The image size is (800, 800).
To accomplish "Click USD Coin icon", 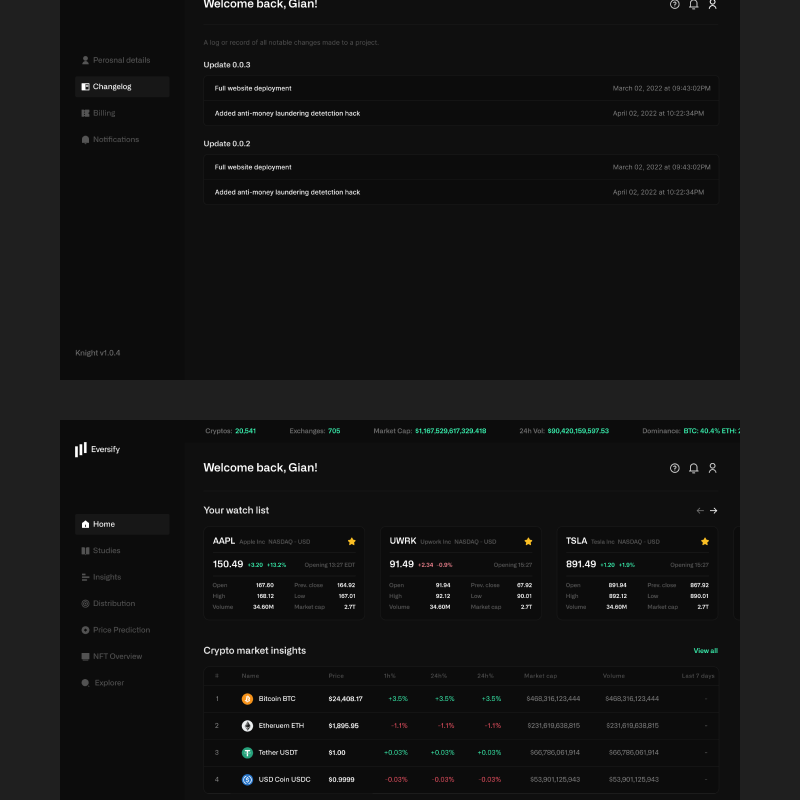I will (x=247, y=780).
